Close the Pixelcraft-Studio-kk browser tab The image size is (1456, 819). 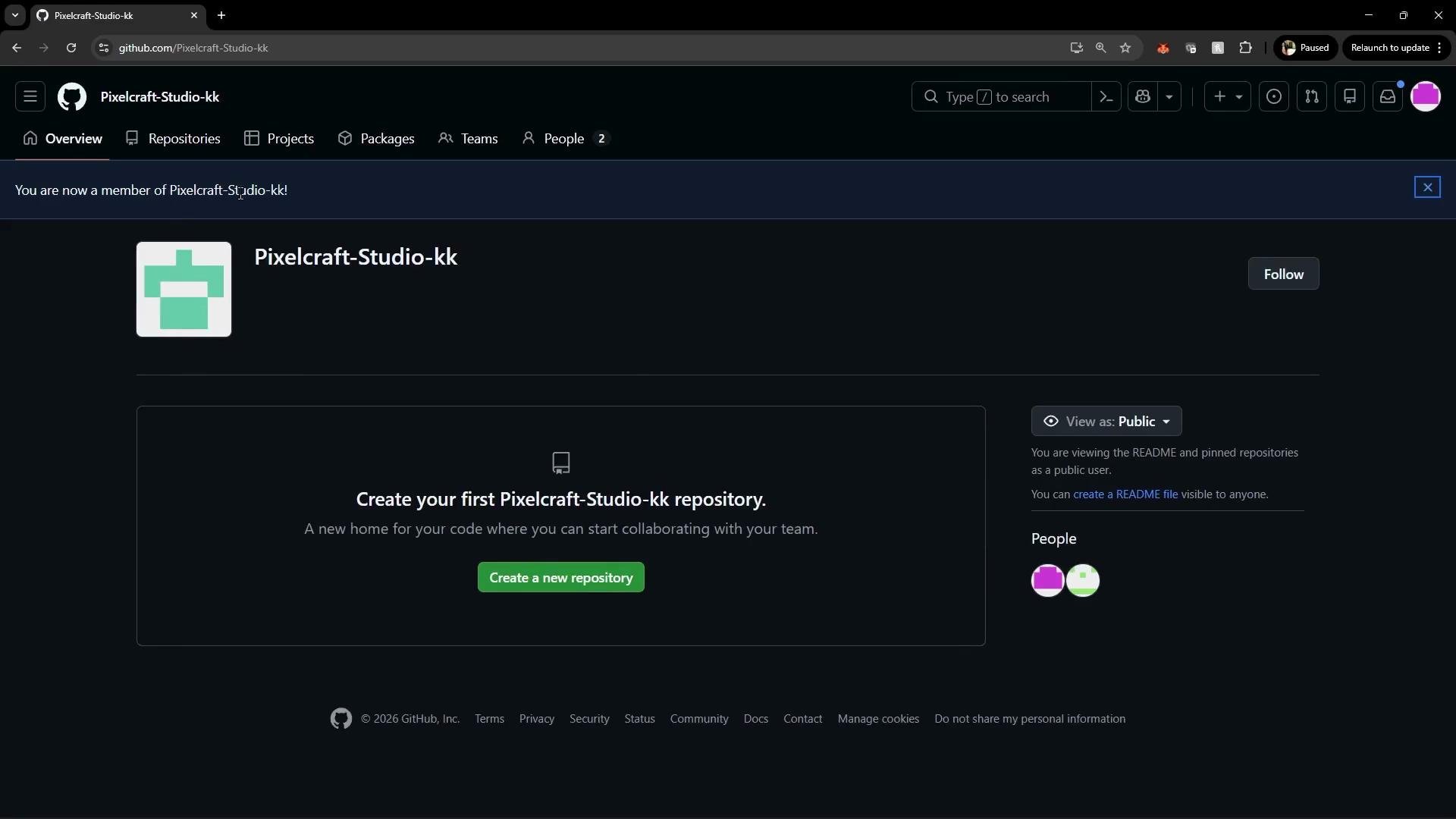pos(194,15)
